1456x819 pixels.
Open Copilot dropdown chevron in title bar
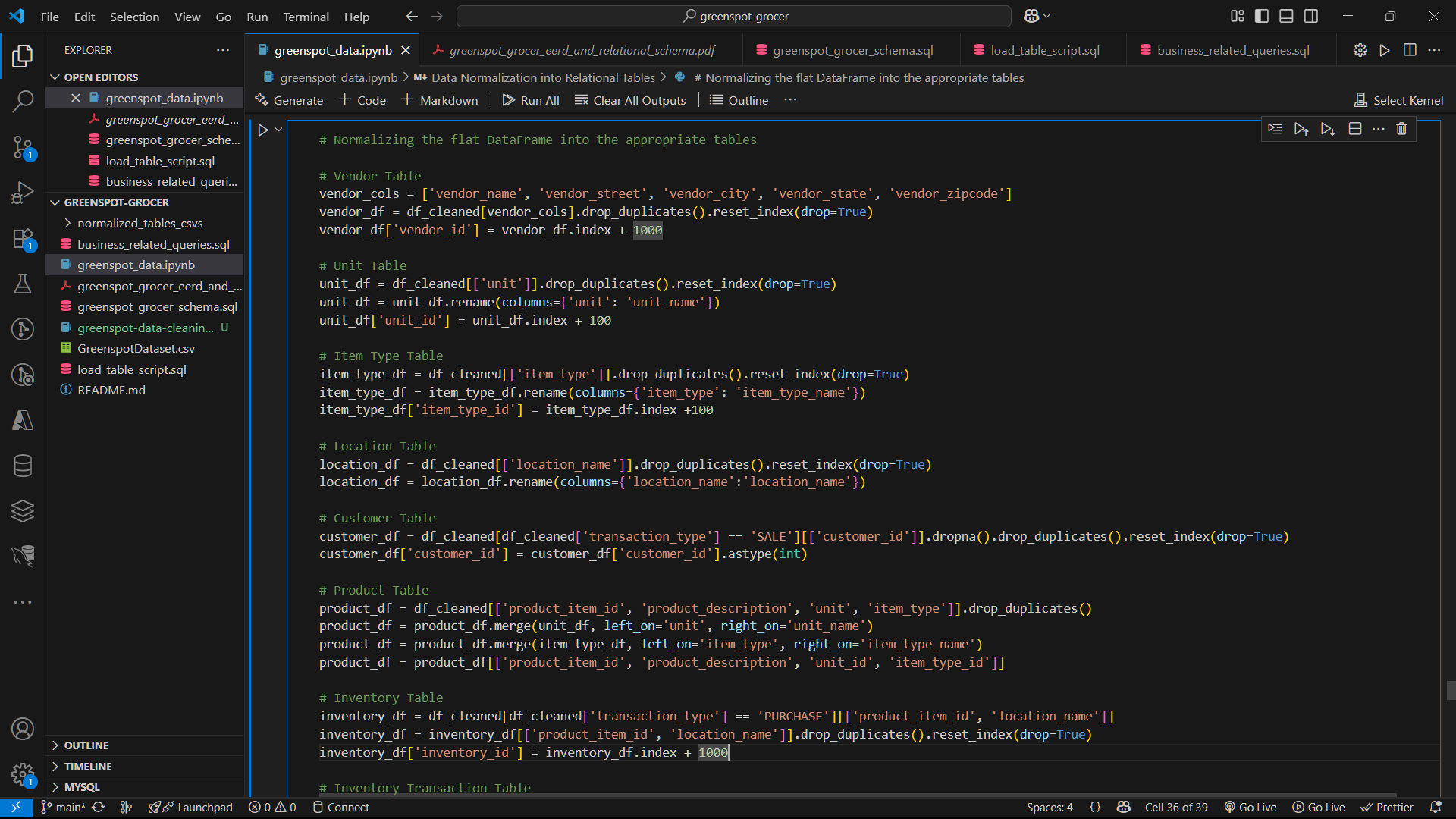tap(1047, 16)
